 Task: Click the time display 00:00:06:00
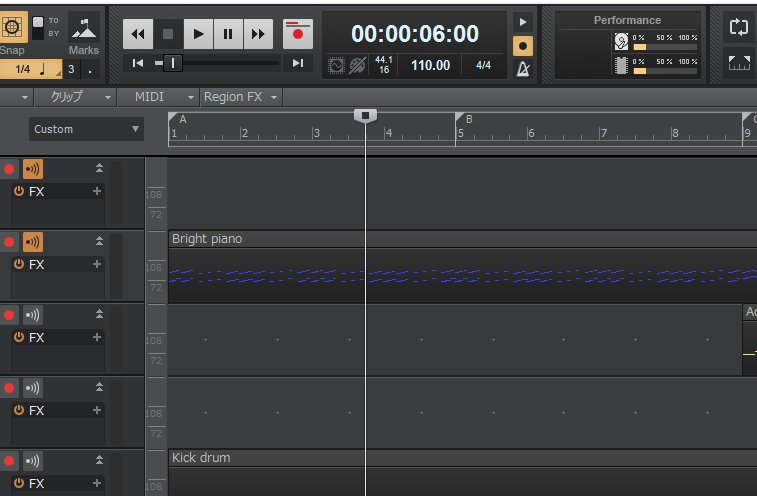pyautogui.click(x=415, y=34)
